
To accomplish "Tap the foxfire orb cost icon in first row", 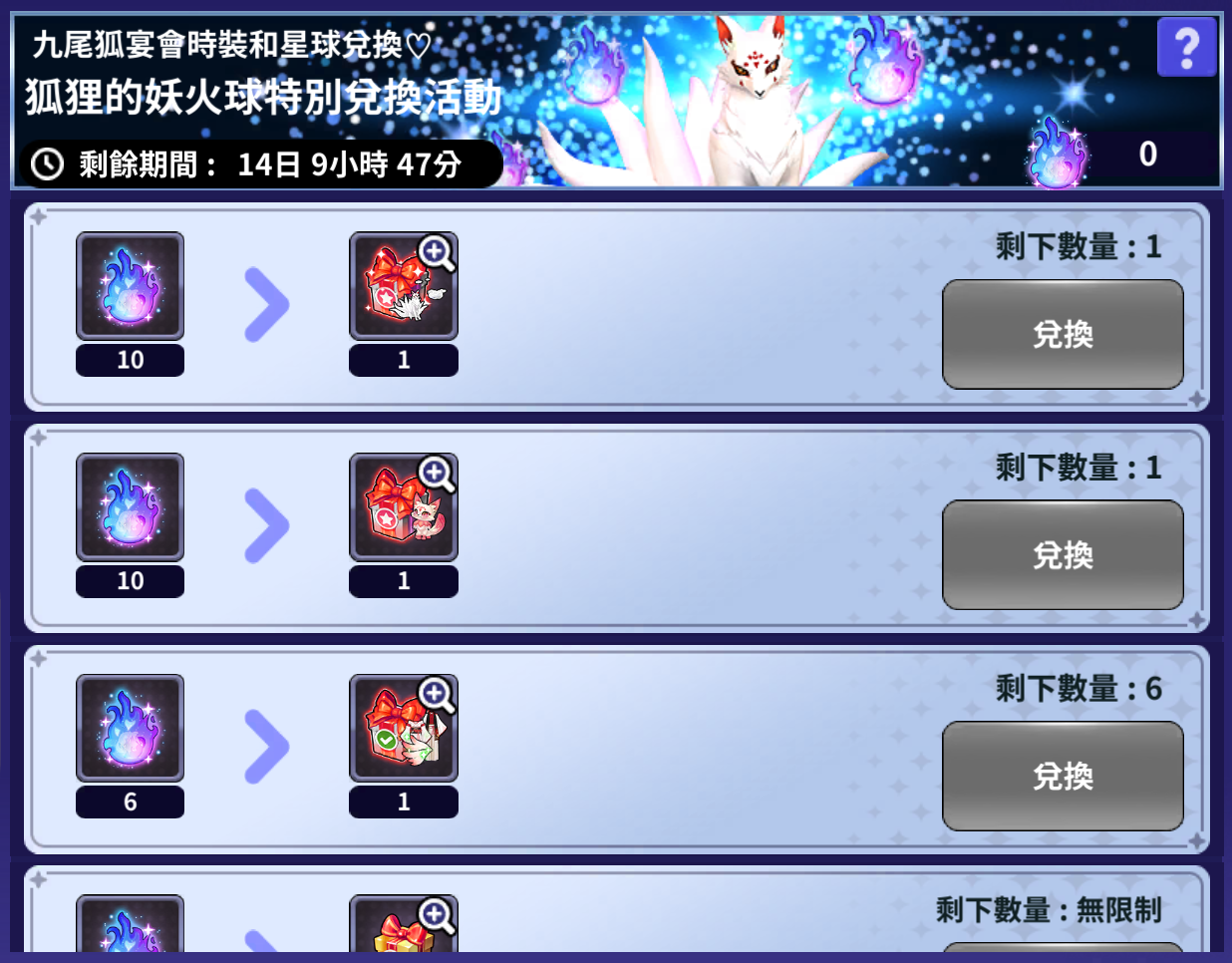I will coord(131,286).
